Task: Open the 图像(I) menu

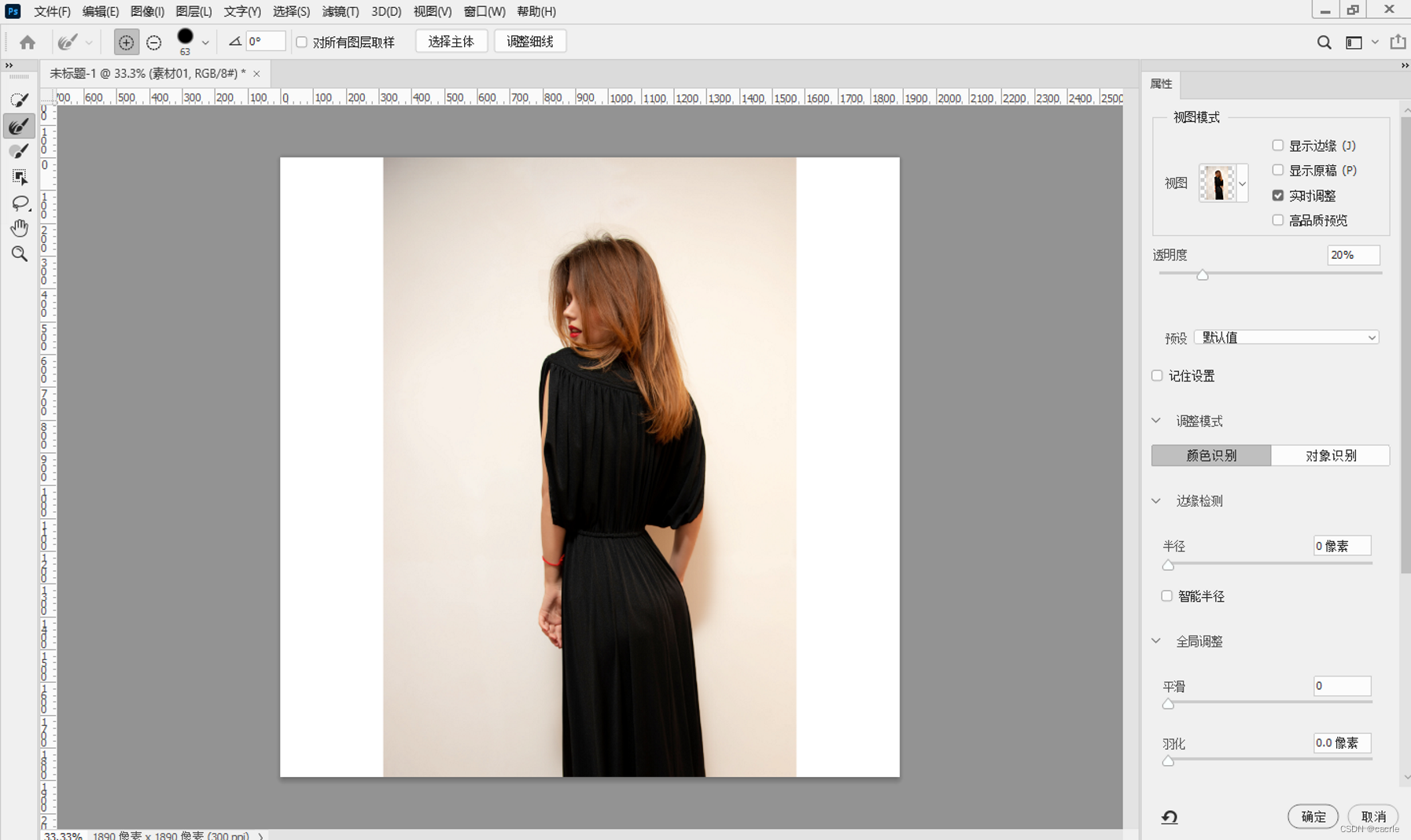Action: pos(147,11)
